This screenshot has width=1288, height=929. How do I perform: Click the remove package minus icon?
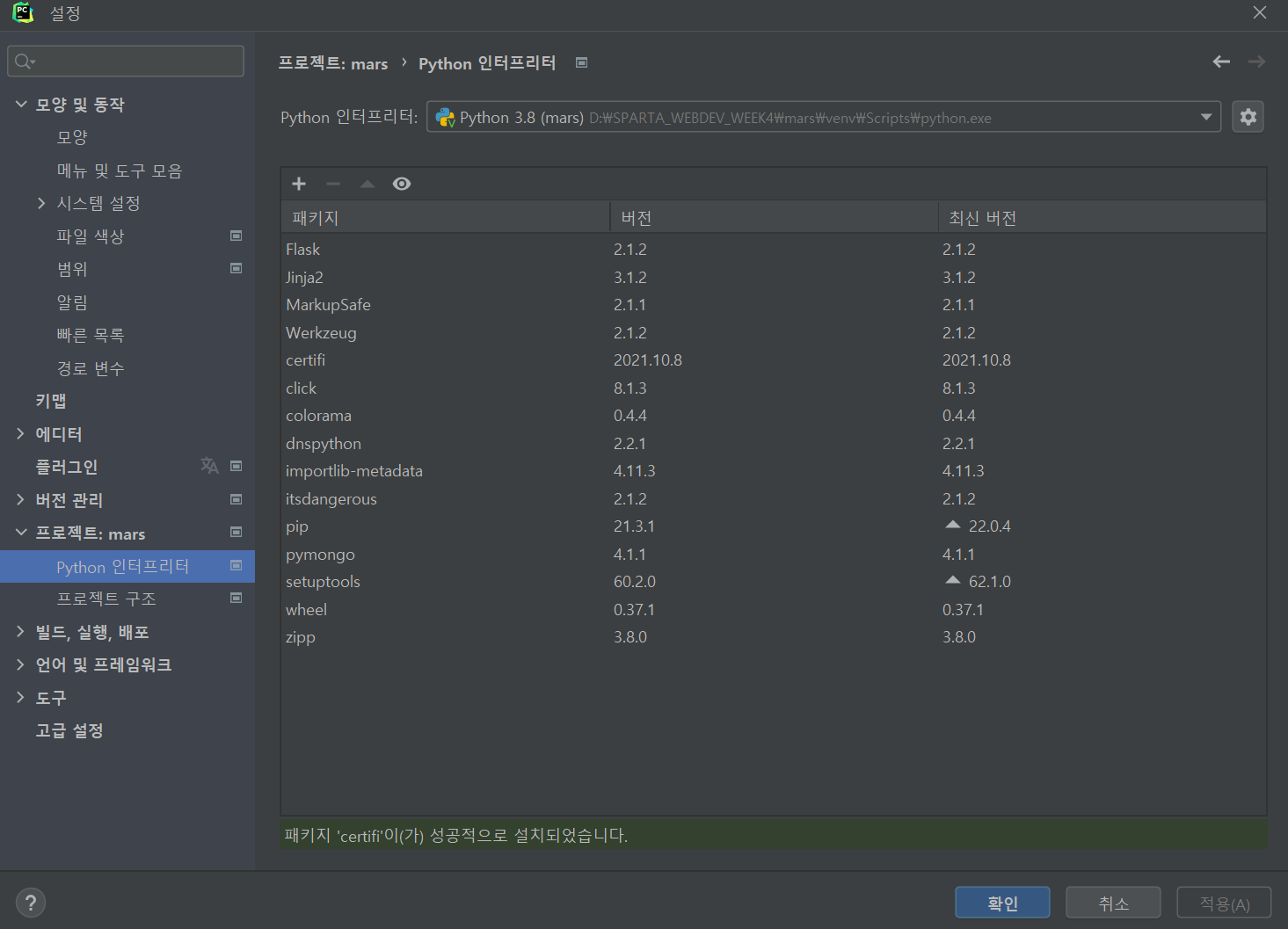click(333, 184)
